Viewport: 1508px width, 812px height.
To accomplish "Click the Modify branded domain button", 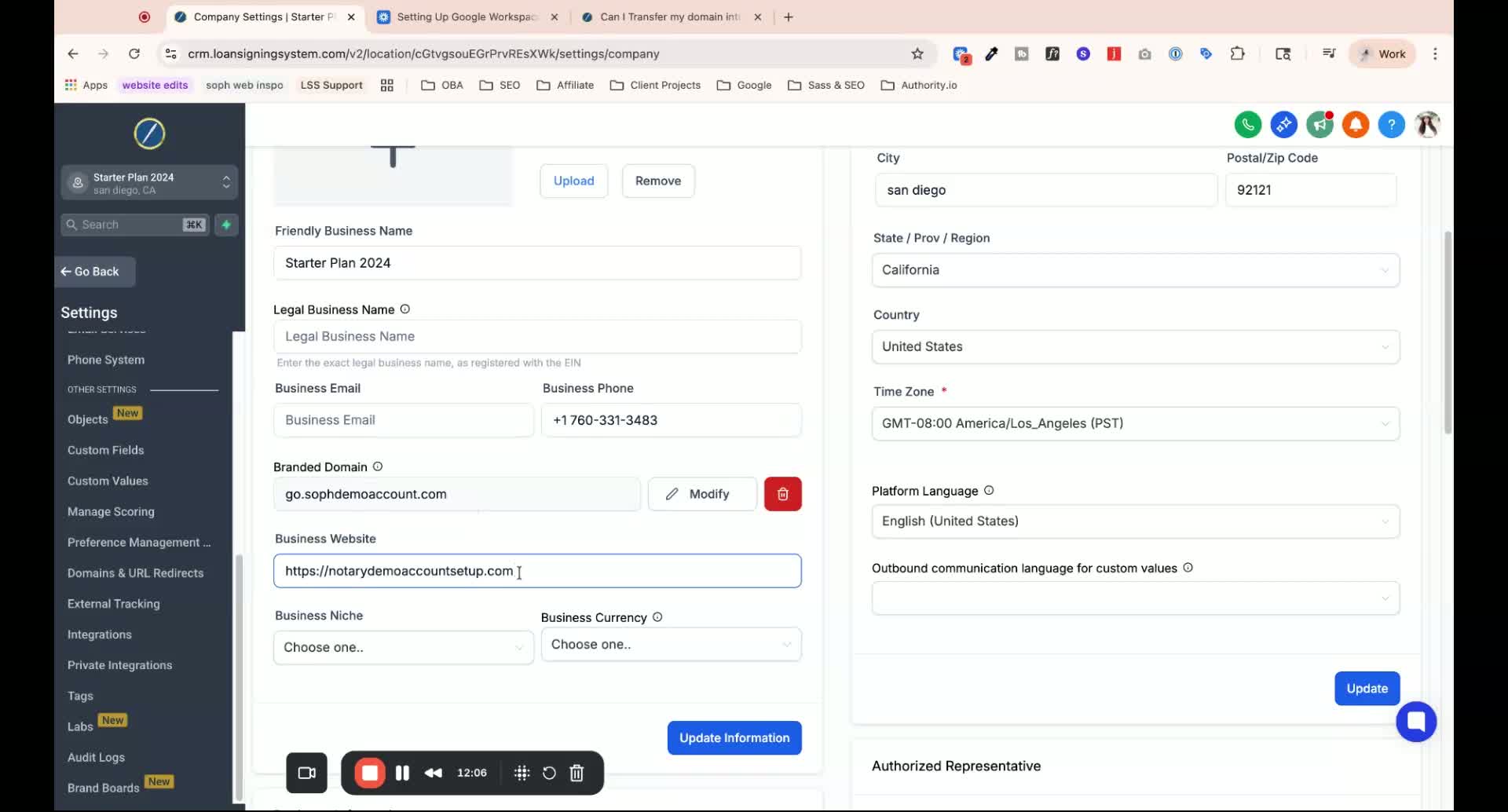I will (x=701, y=494).
